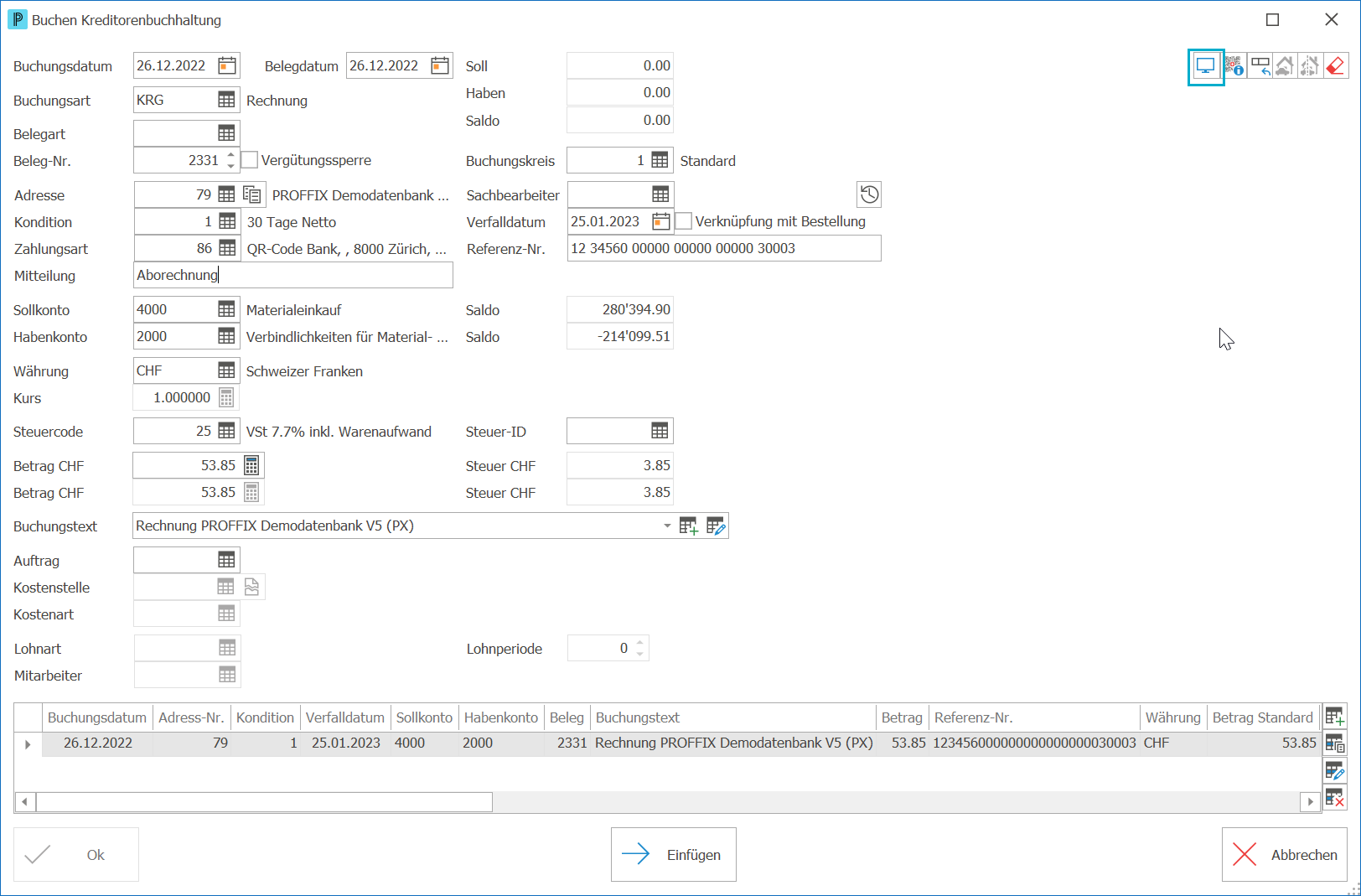Open Sollkonto account lookup
Viewport: 1361px width, 896px height.
226,309
